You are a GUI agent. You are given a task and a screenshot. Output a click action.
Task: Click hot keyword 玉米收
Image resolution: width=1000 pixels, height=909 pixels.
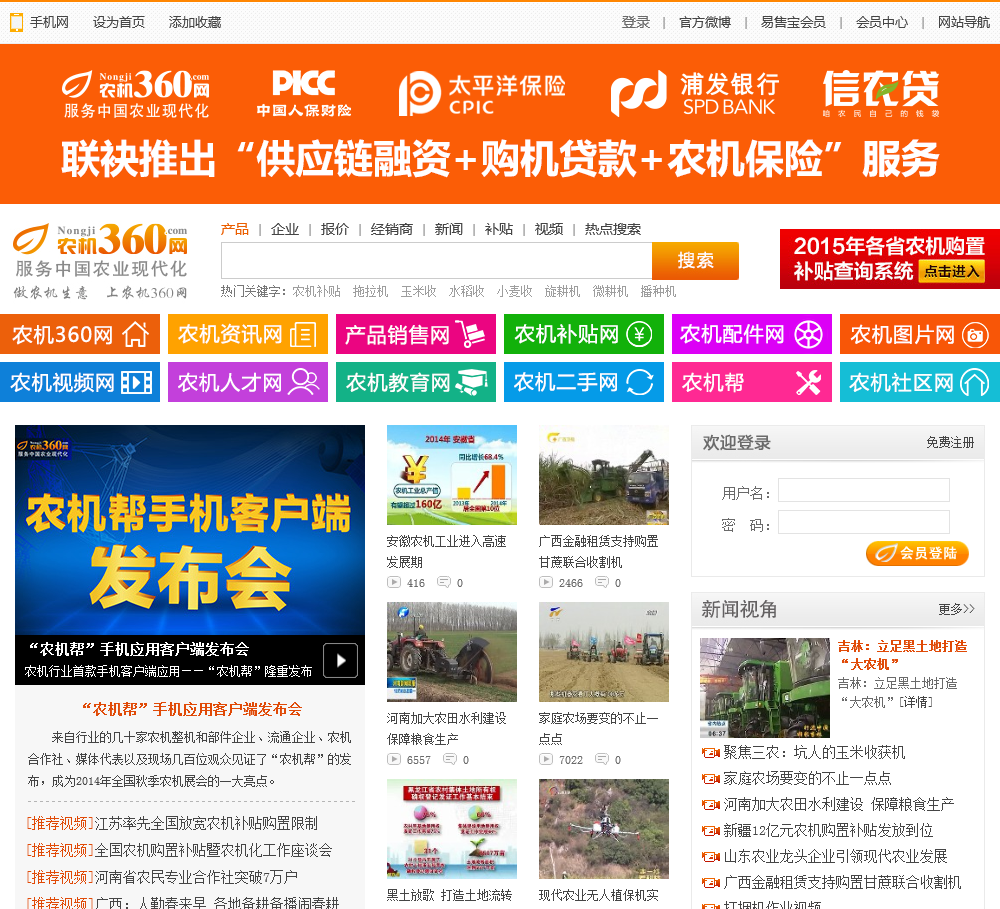[418, 292]
